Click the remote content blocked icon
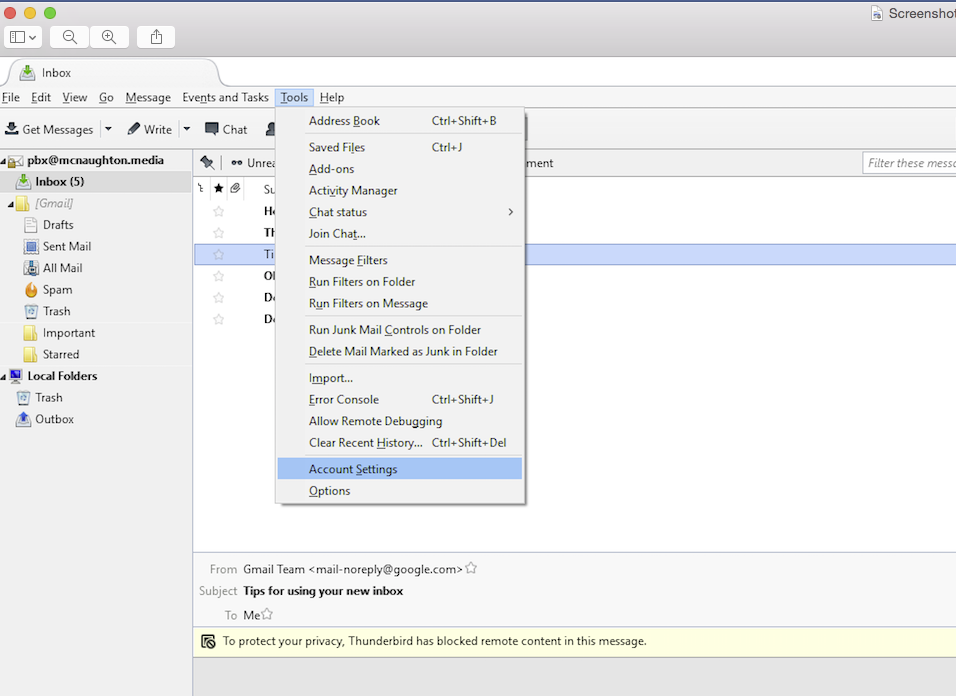The height and width of the screenshot is (696, 956). point(208,641)
